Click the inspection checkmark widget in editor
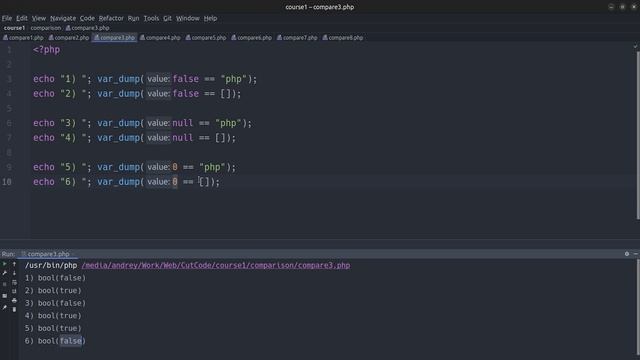 (635, 46)
